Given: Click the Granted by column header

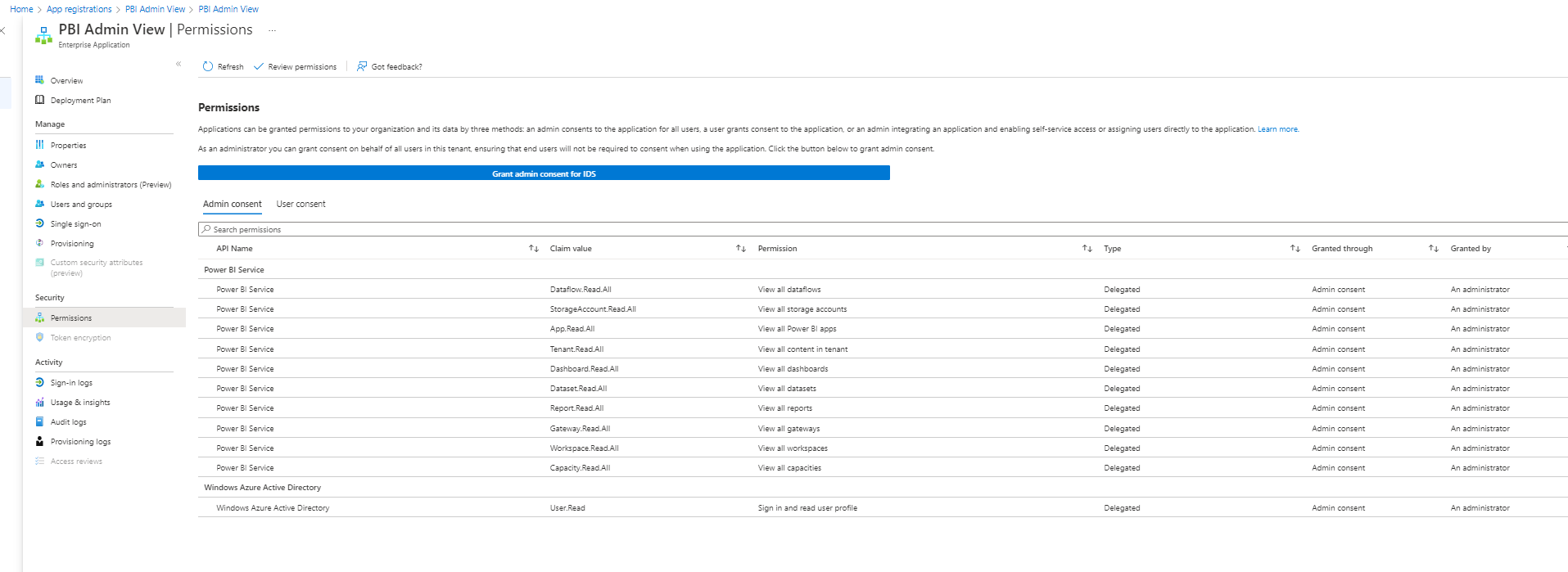Looking at the screenshot, I should 1471,249.
